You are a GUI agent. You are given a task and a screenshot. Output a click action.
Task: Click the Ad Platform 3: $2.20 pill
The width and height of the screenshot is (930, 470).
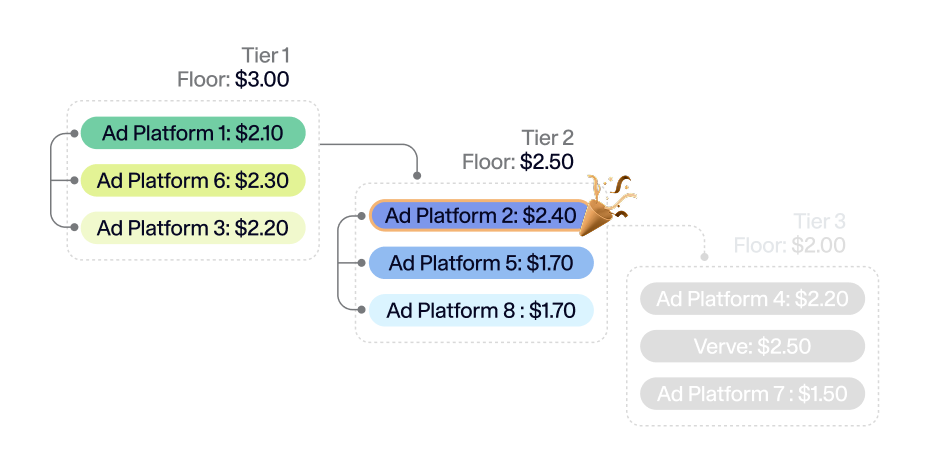click(192, 228)
